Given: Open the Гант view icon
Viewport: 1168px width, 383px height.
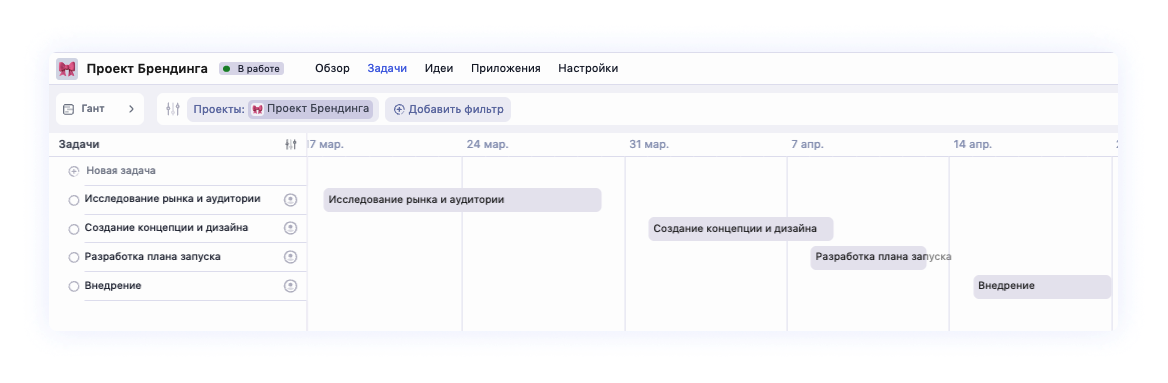Looking at the screenshot, I should click(69, 109).
